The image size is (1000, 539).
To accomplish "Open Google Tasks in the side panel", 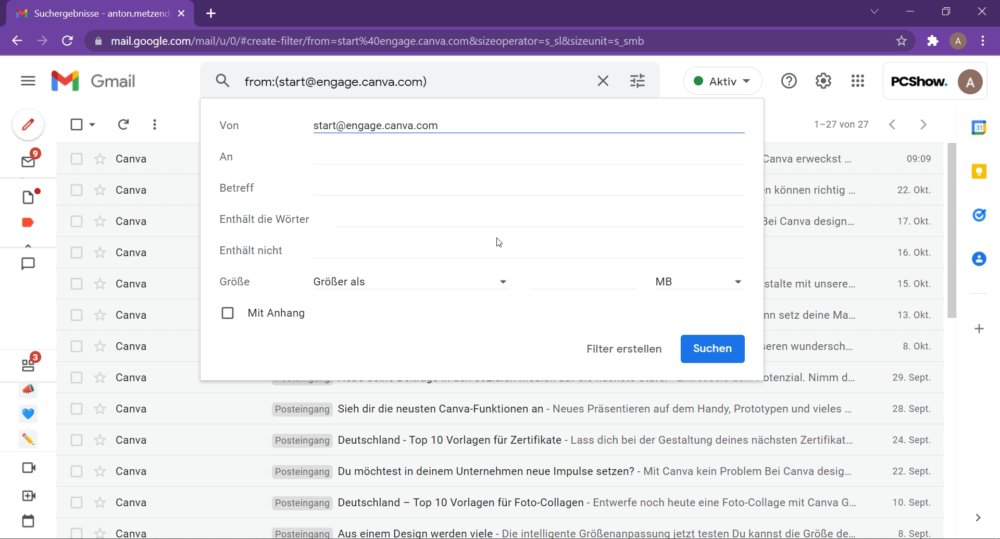I will [x=979, y=215].
